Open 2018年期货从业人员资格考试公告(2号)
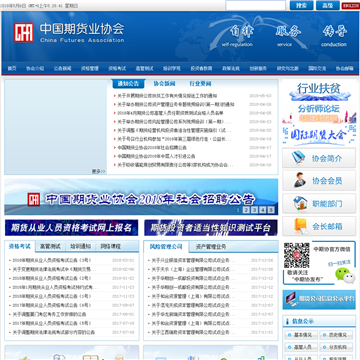The image size is (360, 360). [x=52, y=278]
